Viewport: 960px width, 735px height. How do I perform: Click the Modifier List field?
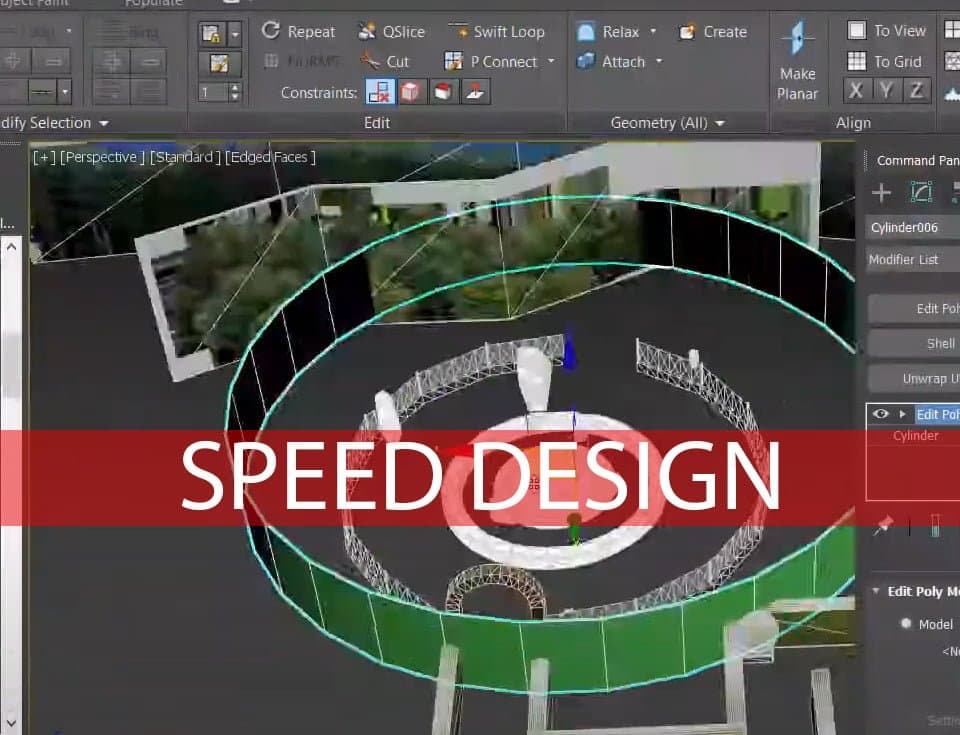click(913, 259)
